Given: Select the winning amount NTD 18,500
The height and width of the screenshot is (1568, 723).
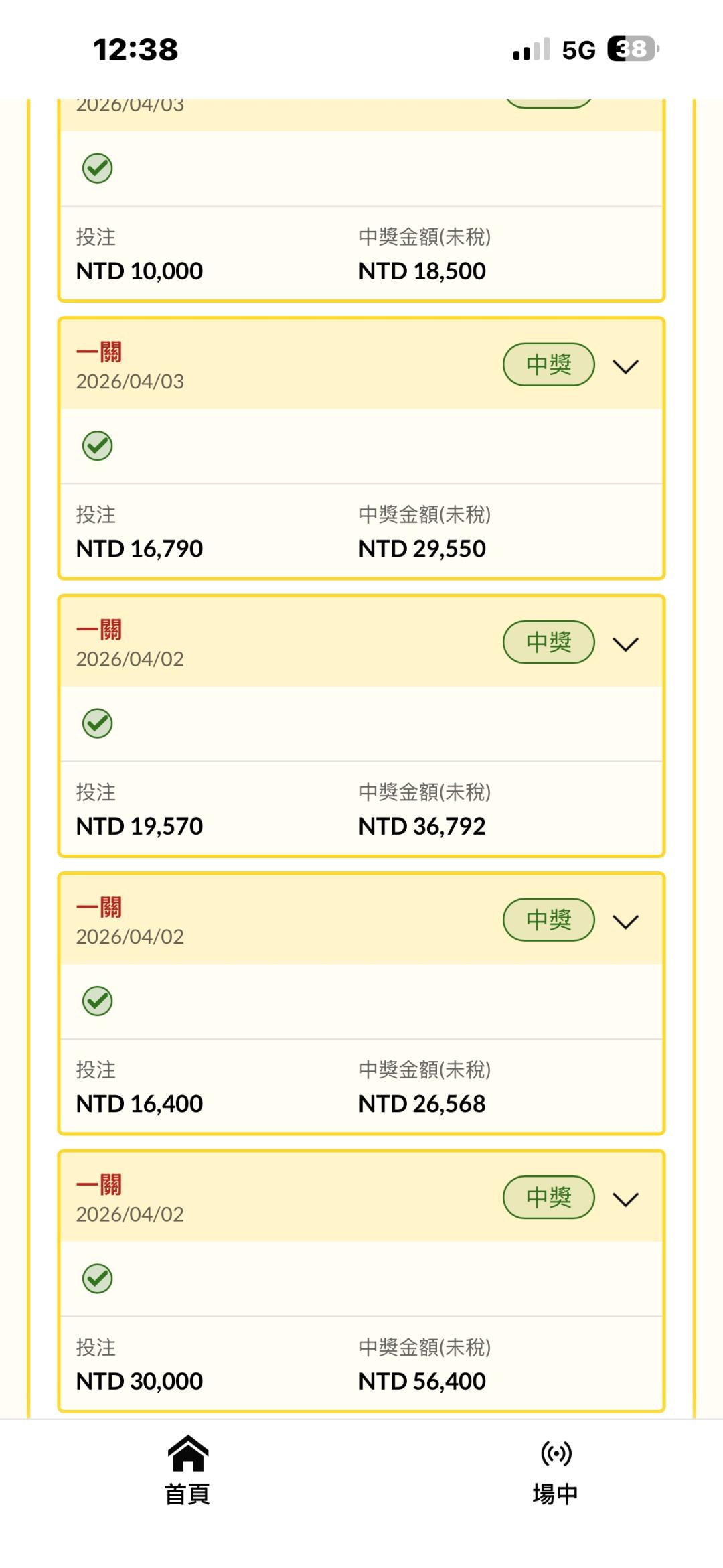Looking at the screenshot, I should point(422,271).
